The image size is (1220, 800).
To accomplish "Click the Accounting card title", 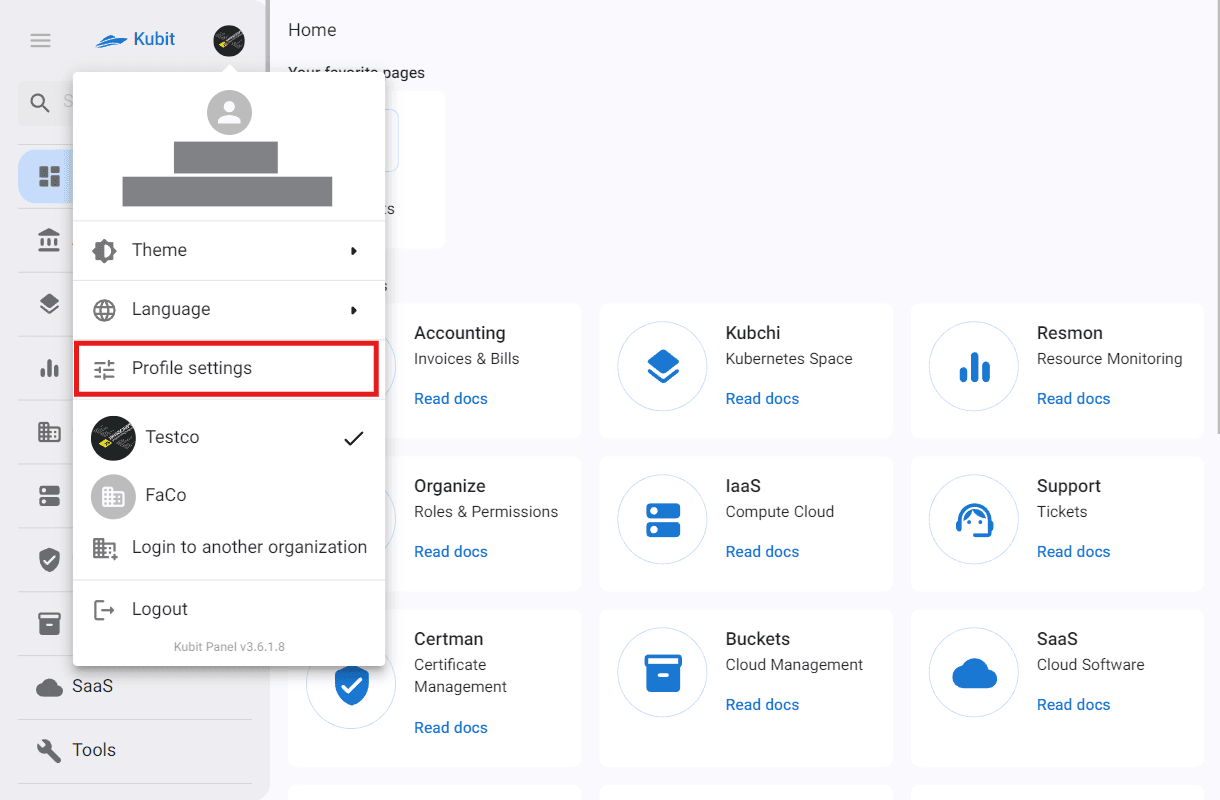I will pos(460,333).
